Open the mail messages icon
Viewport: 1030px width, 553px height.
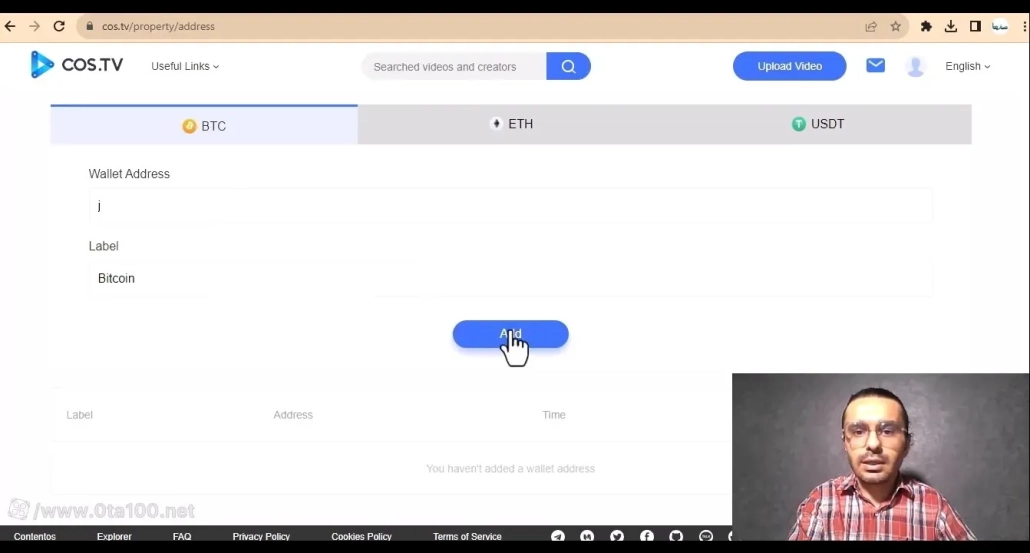point(875,66)
